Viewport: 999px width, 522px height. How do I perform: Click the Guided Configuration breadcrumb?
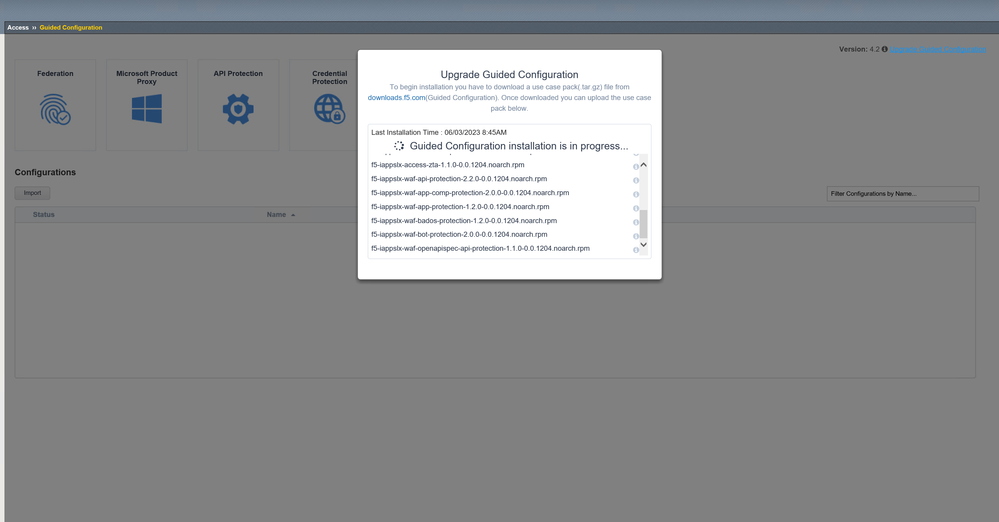71,27
